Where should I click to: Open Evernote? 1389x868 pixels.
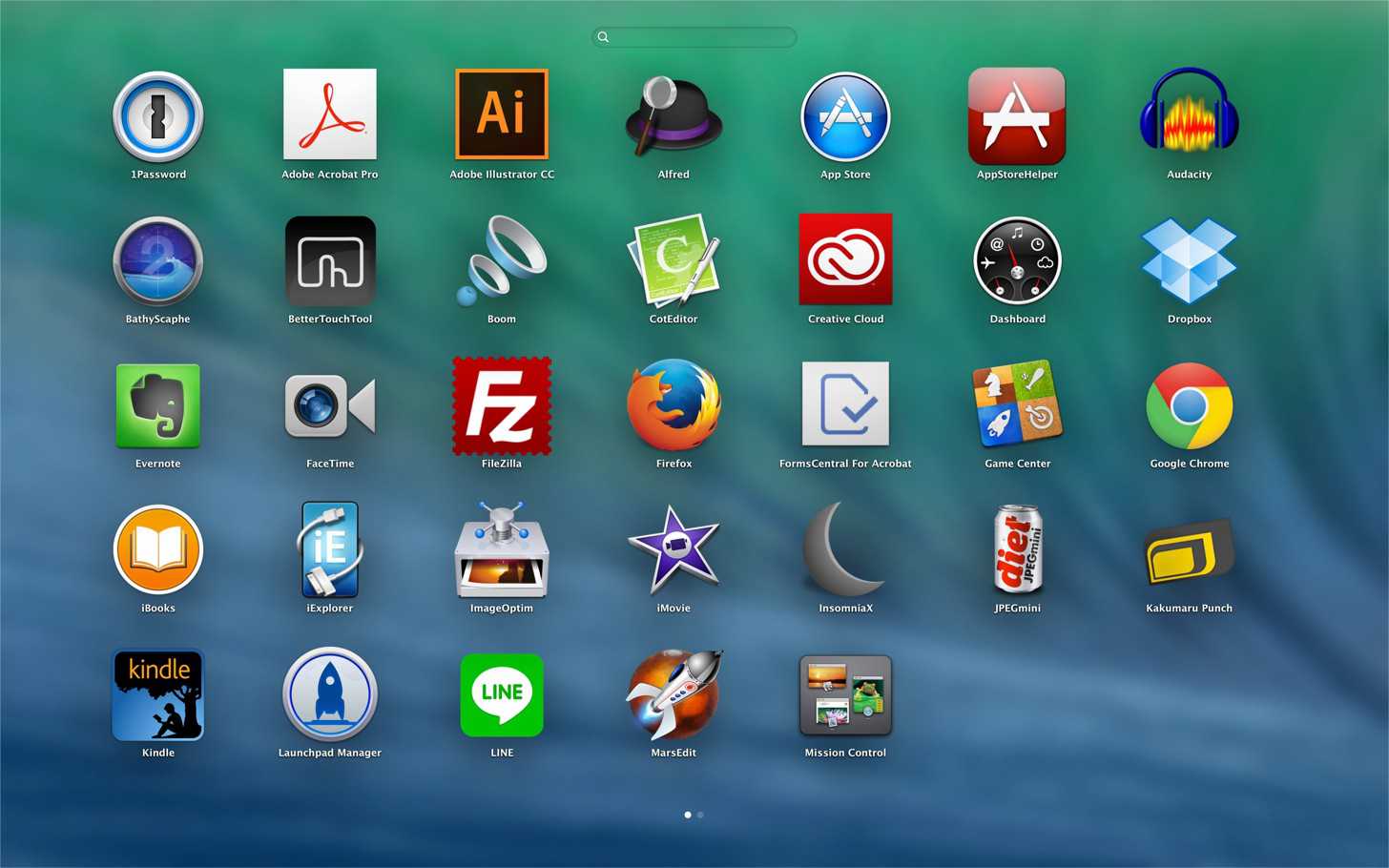coord(158,405)
